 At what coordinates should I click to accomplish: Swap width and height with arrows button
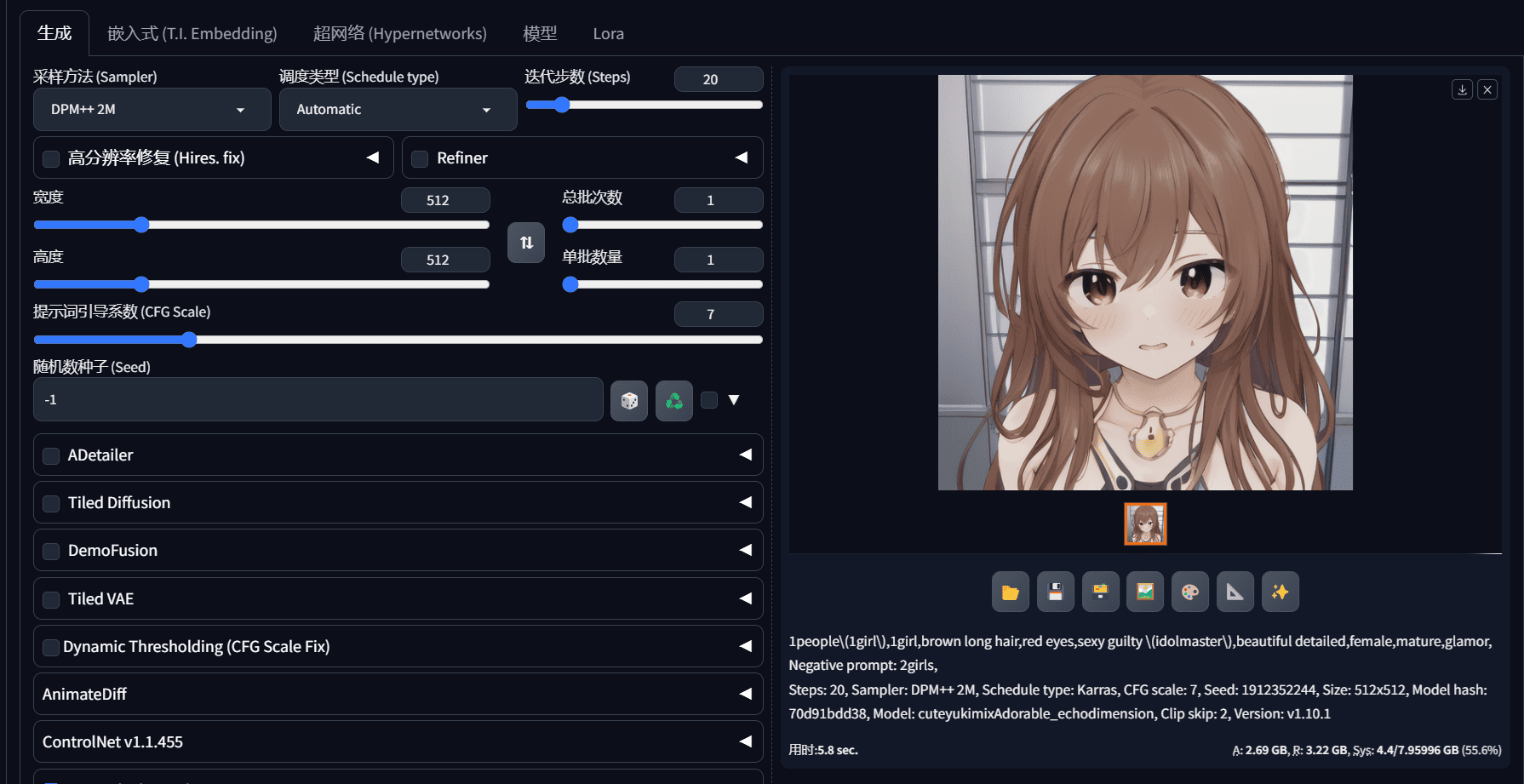tap(526, 243)
